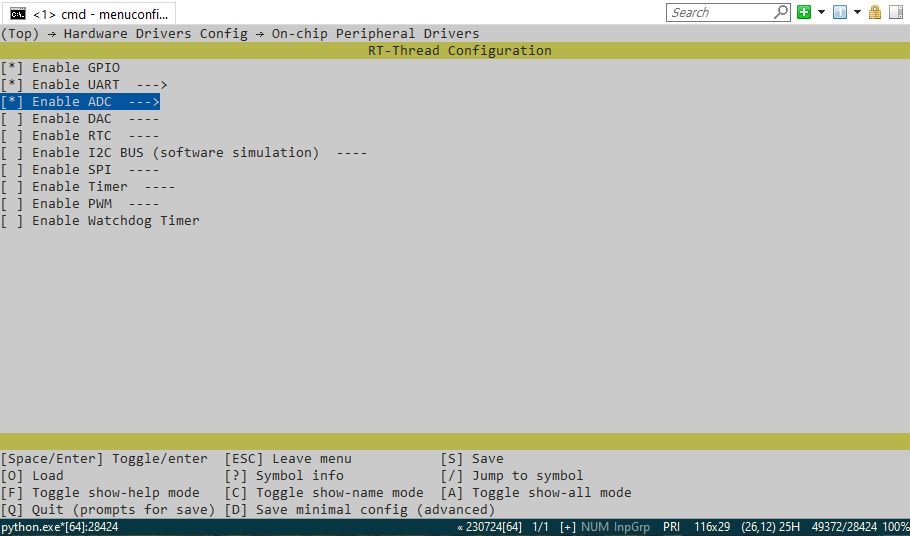
Task: Click the [ESC] Leave menu hint
Action: [288, 459]
